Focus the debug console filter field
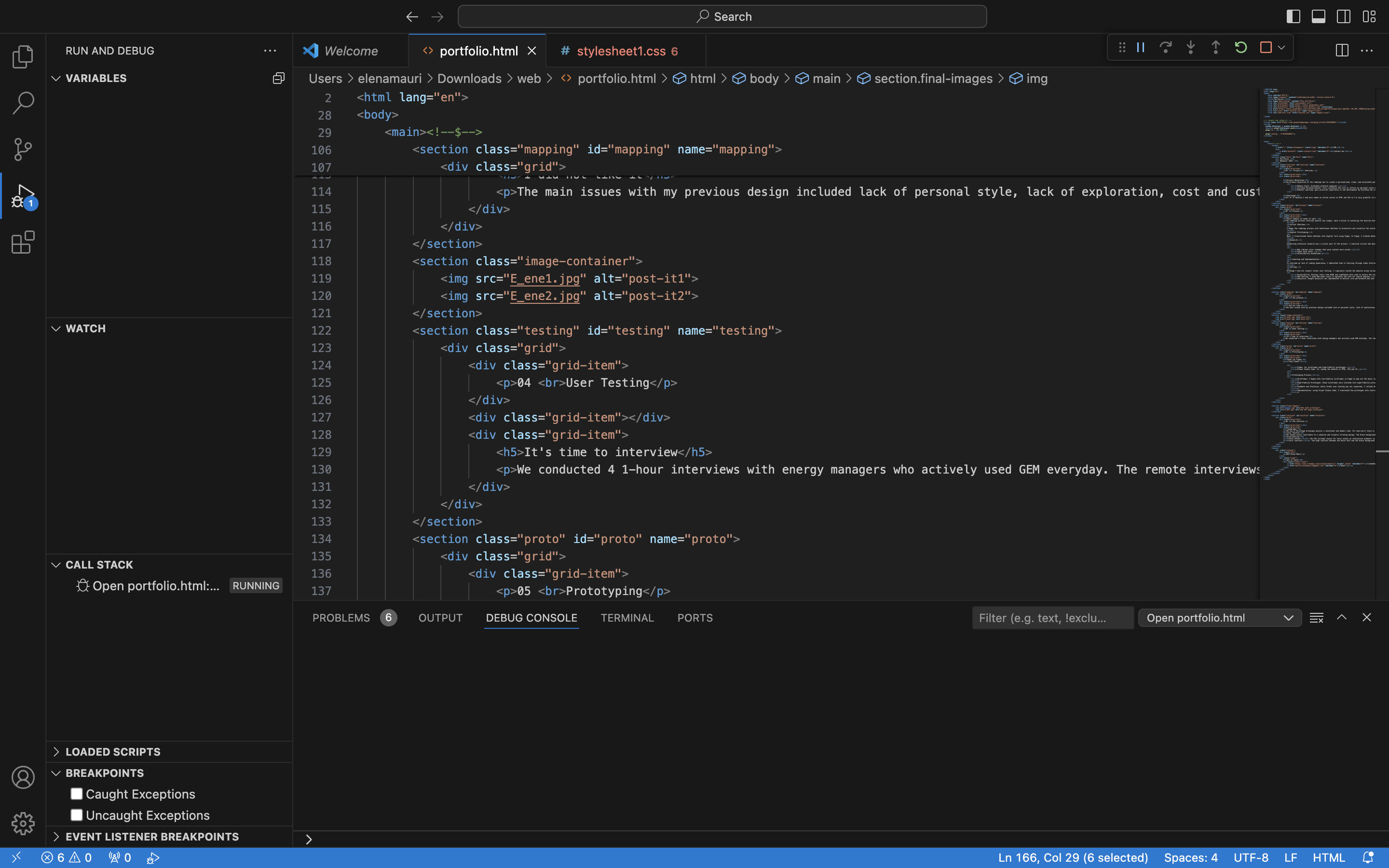The height and width of the screenshot is (868, 1389). [x=1053, y=618]
